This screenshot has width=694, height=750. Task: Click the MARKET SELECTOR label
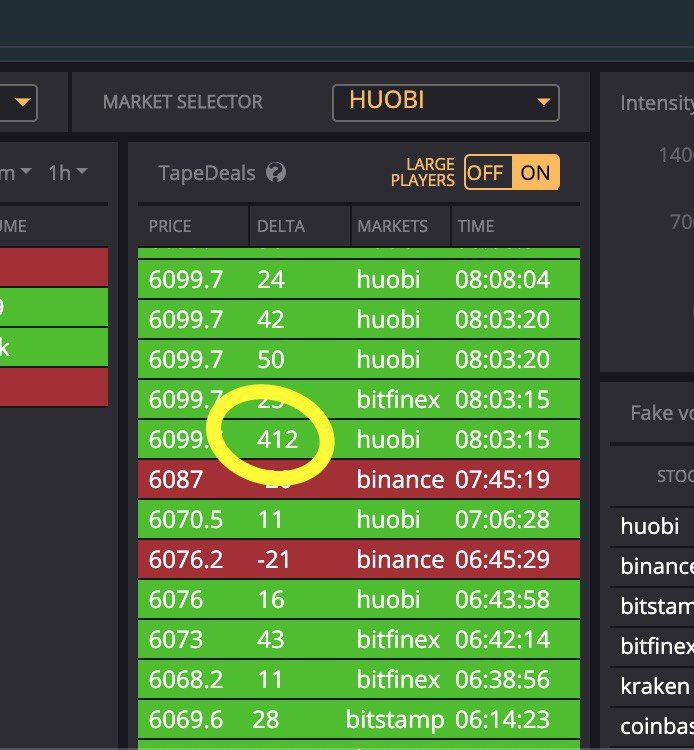(183, 102)
